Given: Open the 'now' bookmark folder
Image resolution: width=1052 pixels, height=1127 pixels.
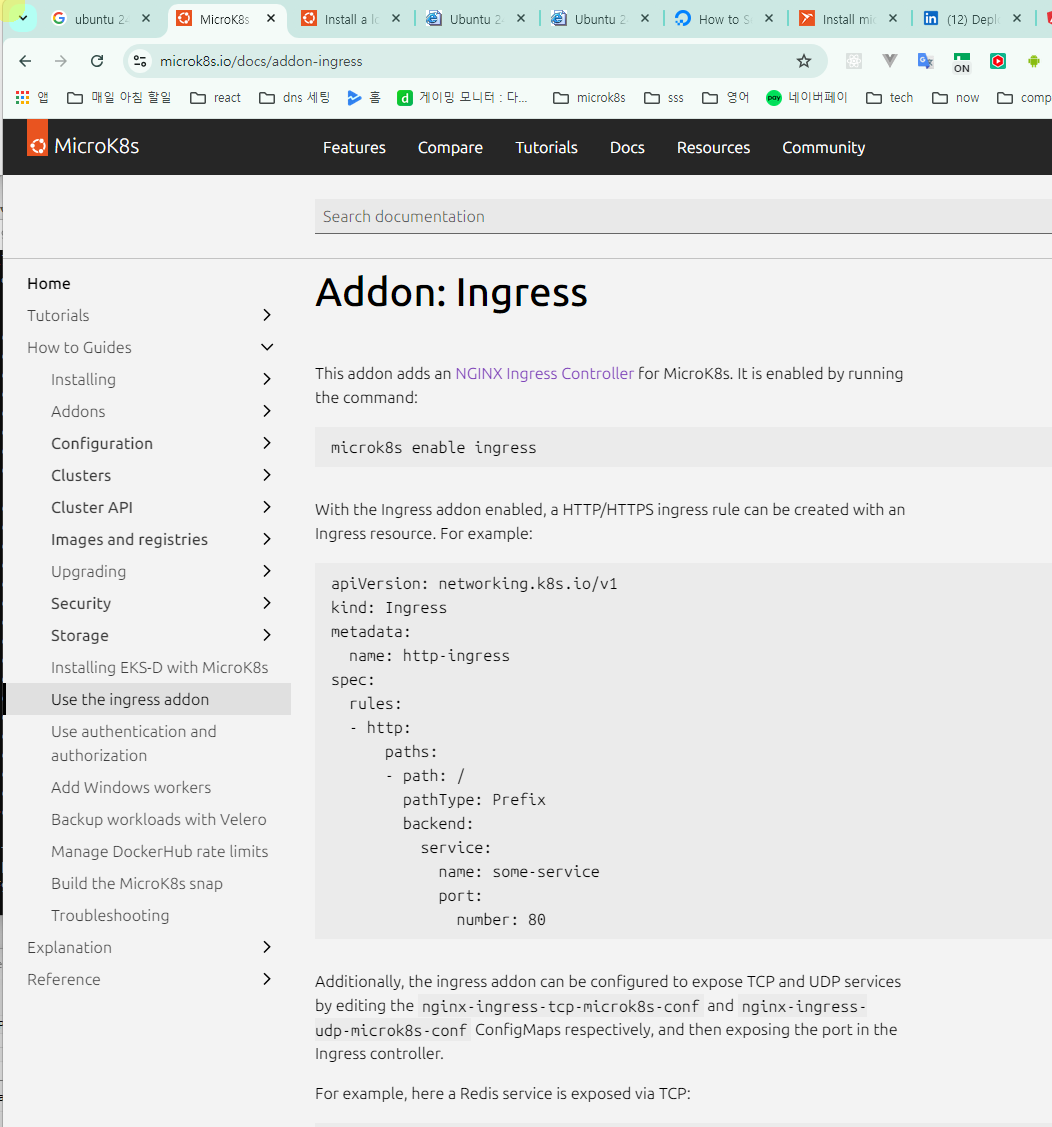Looking at the screenshot, I should point(956,98).
